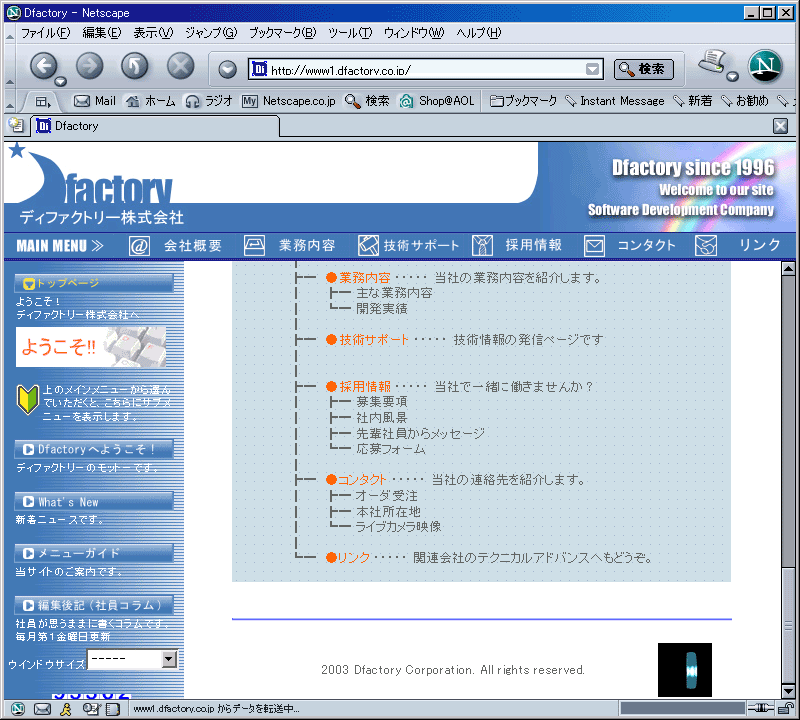
Task: Click the トップページ sidebar button
Action: [94, 283]
